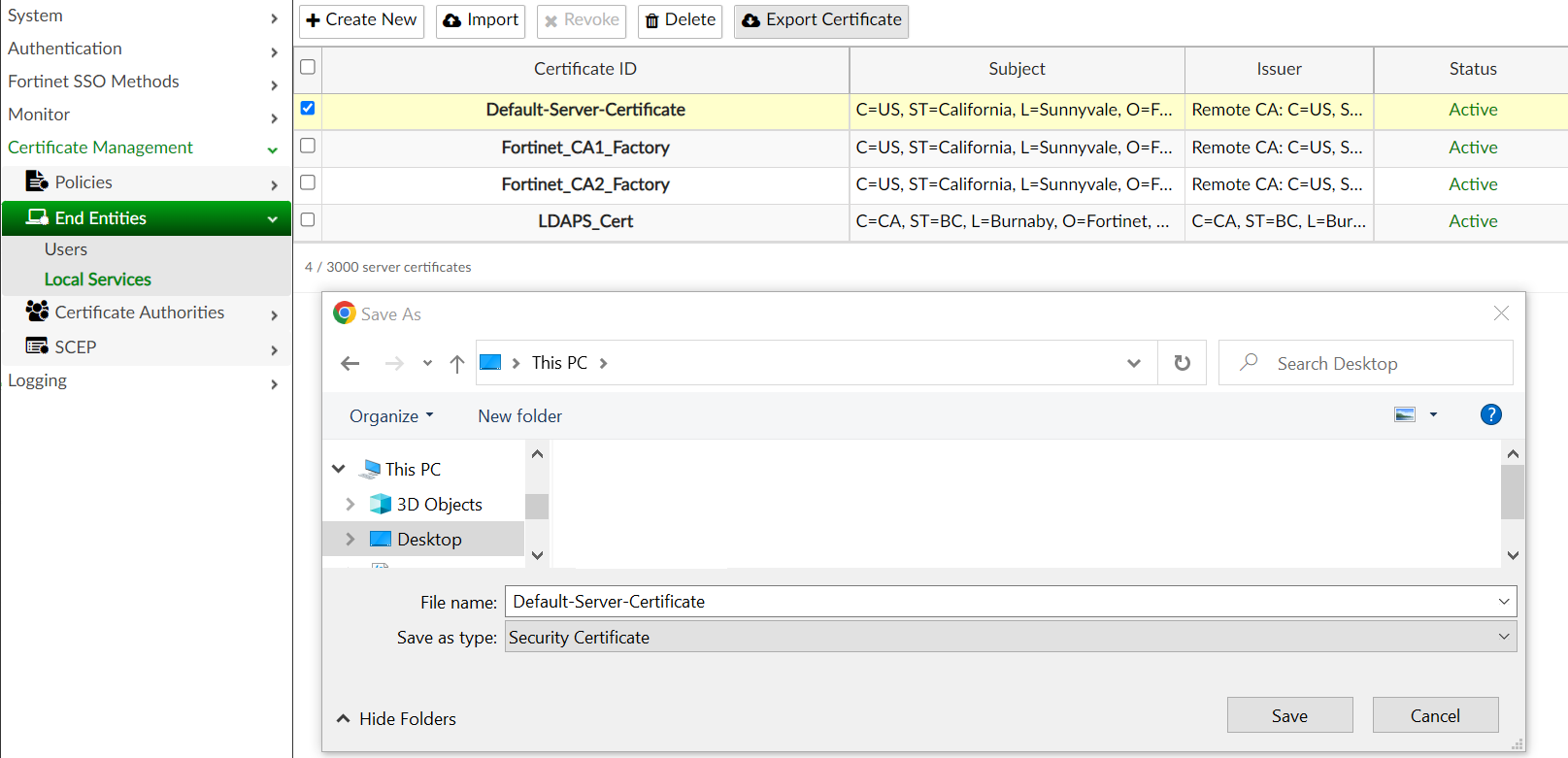This screenshot has height=758, width=1568.
Task: Click the Policies document icon in sidebar
Action: [37, 181]
